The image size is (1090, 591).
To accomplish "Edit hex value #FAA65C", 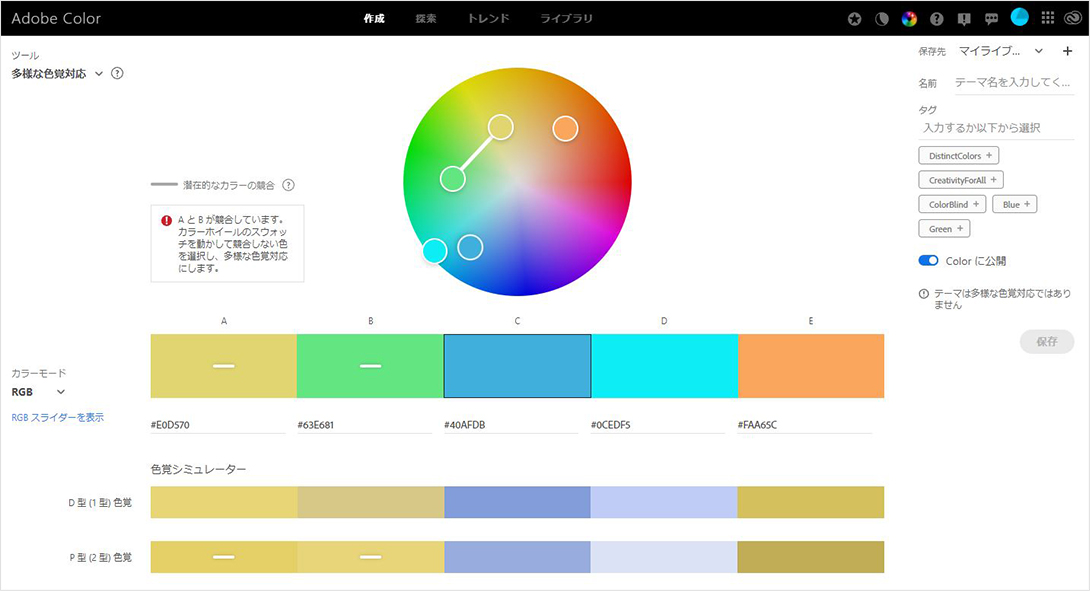I will click(804, 425).
